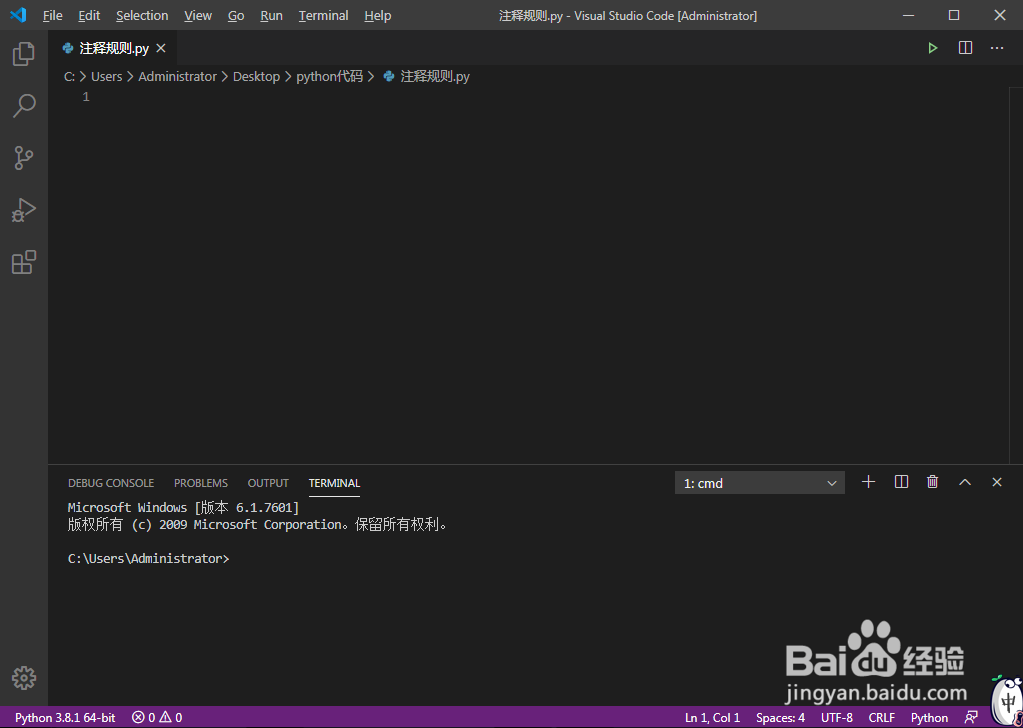The image size is (1023, 728).
Task: Open the feedback icon in status bar
Action: tap(972, 718)
